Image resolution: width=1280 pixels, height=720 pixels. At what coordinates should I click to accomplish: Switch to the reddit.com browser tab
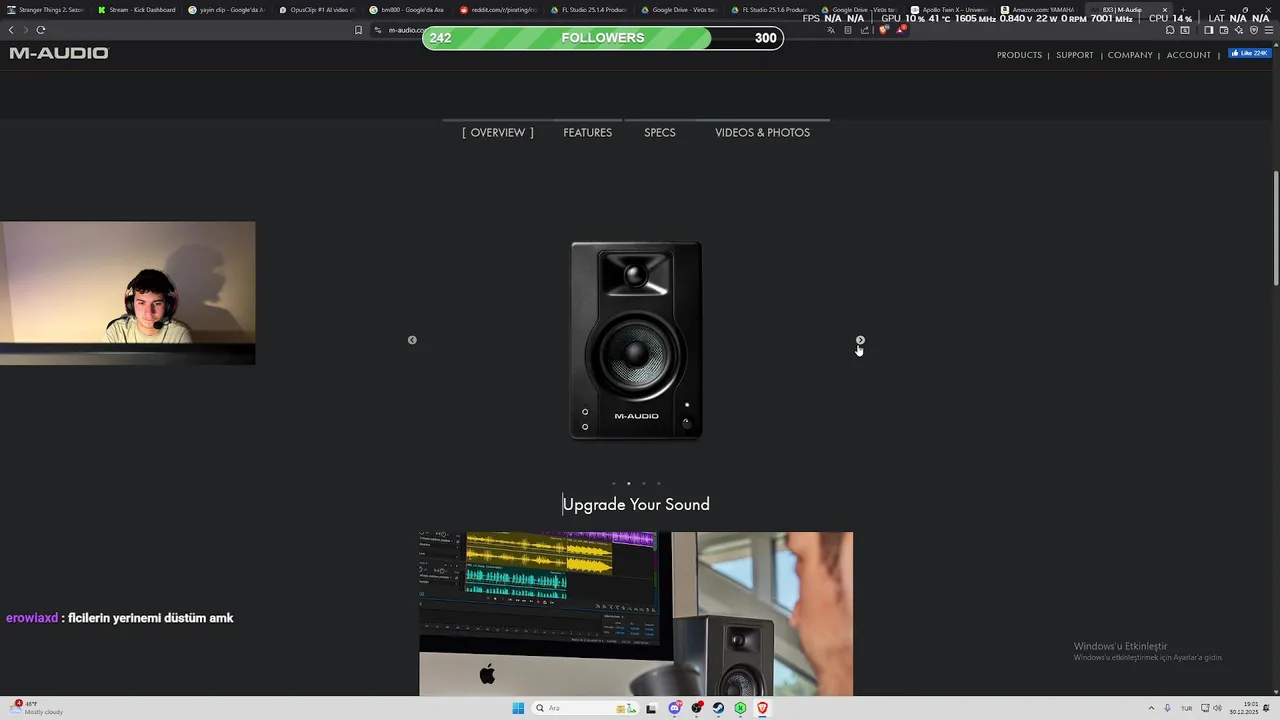click(x=498, y=10)
